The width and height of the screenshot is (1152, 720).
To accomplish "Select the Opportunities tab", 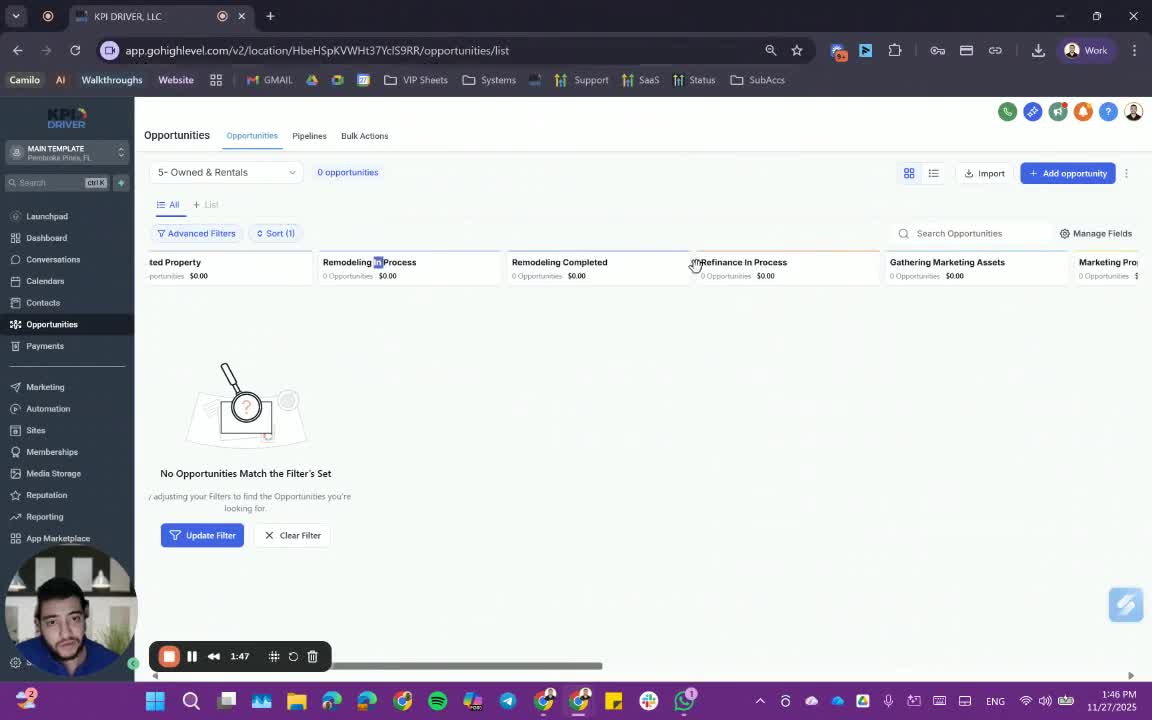I will pyautogui.click(x=252, y=136).
